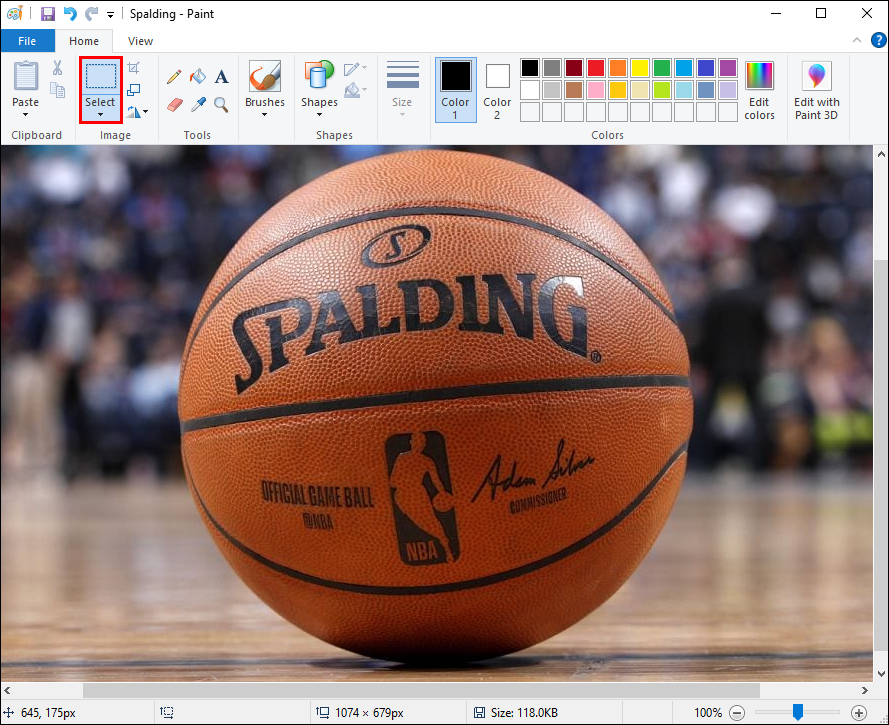
Task: Click the Save icon in title bar
Action: coord(47,14)
